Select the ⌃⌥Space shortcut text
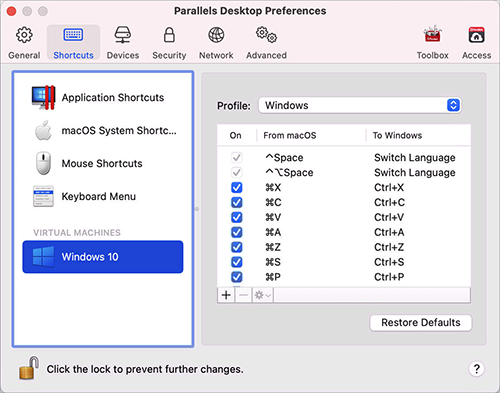Viewport: 500px width, 393px height. 289,173
